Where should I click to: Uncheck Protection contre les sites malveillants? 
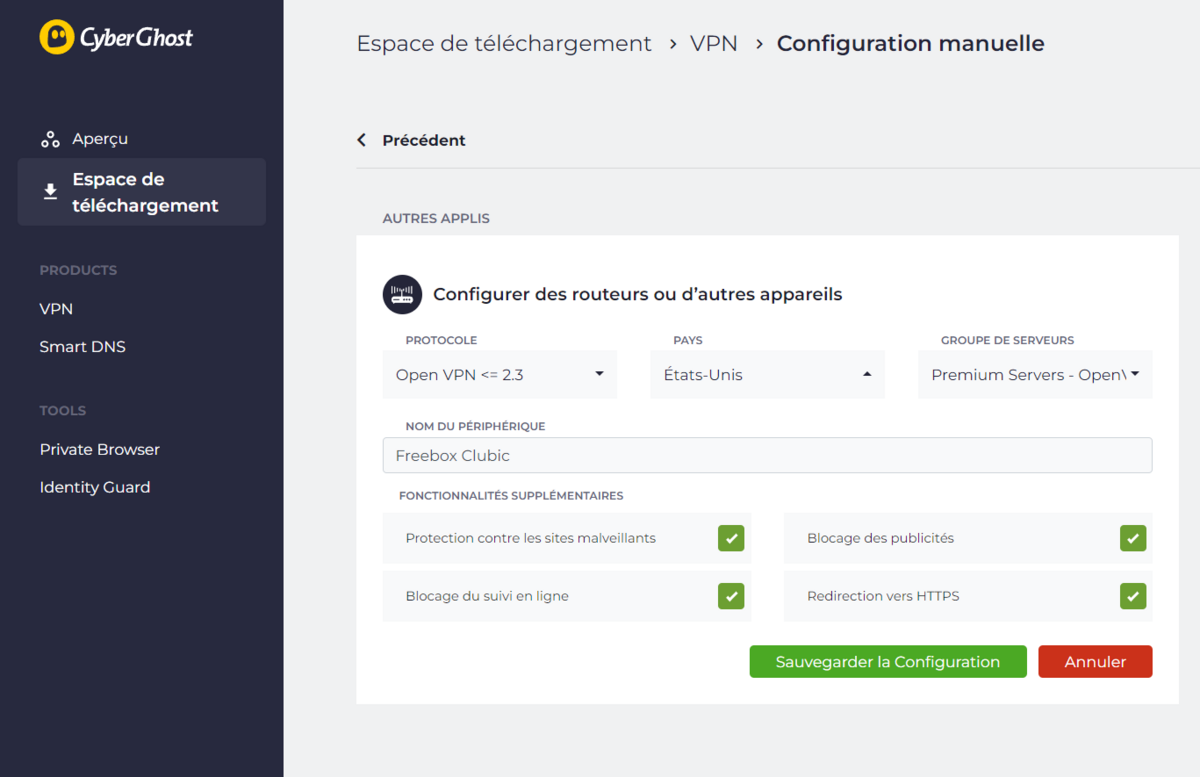(731, 538)
